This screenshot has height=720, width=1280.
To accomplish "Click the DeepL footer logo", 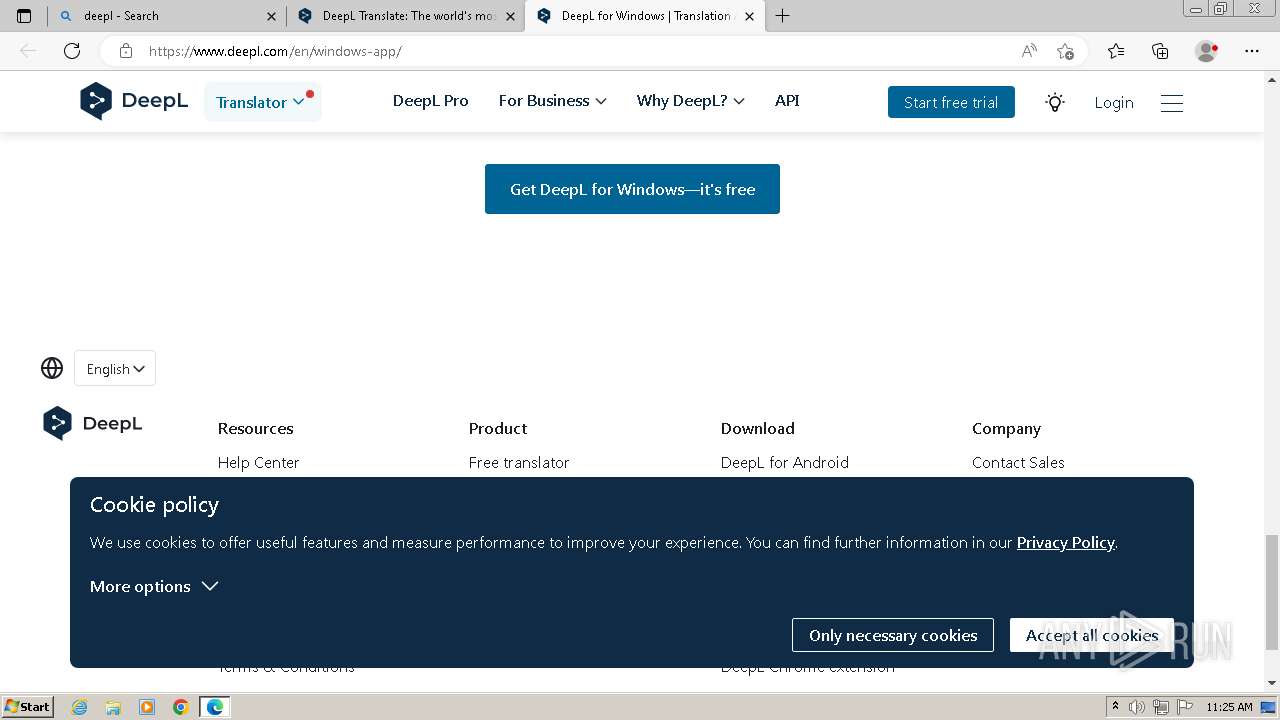I will (x=93, y=423).
